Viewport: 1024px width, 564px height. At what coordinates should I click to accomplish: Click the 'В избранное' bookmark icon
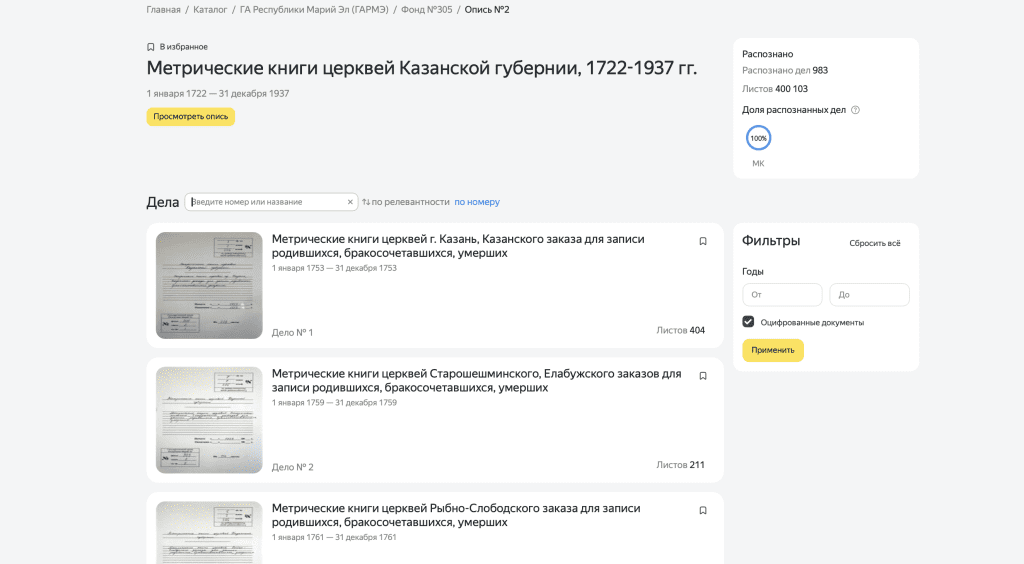(151, 47)
